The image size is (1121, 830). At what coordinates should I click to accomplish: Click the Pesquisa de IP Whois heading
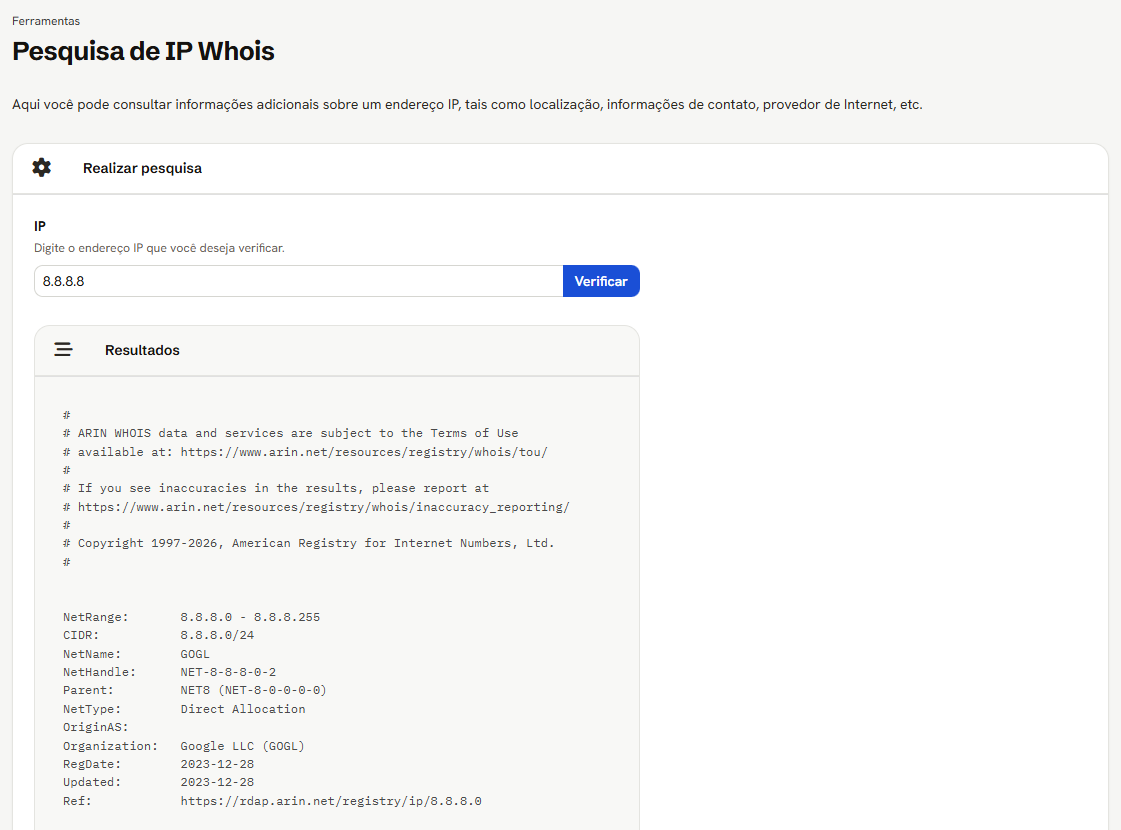pyautogui.click(x=143, y=51)
